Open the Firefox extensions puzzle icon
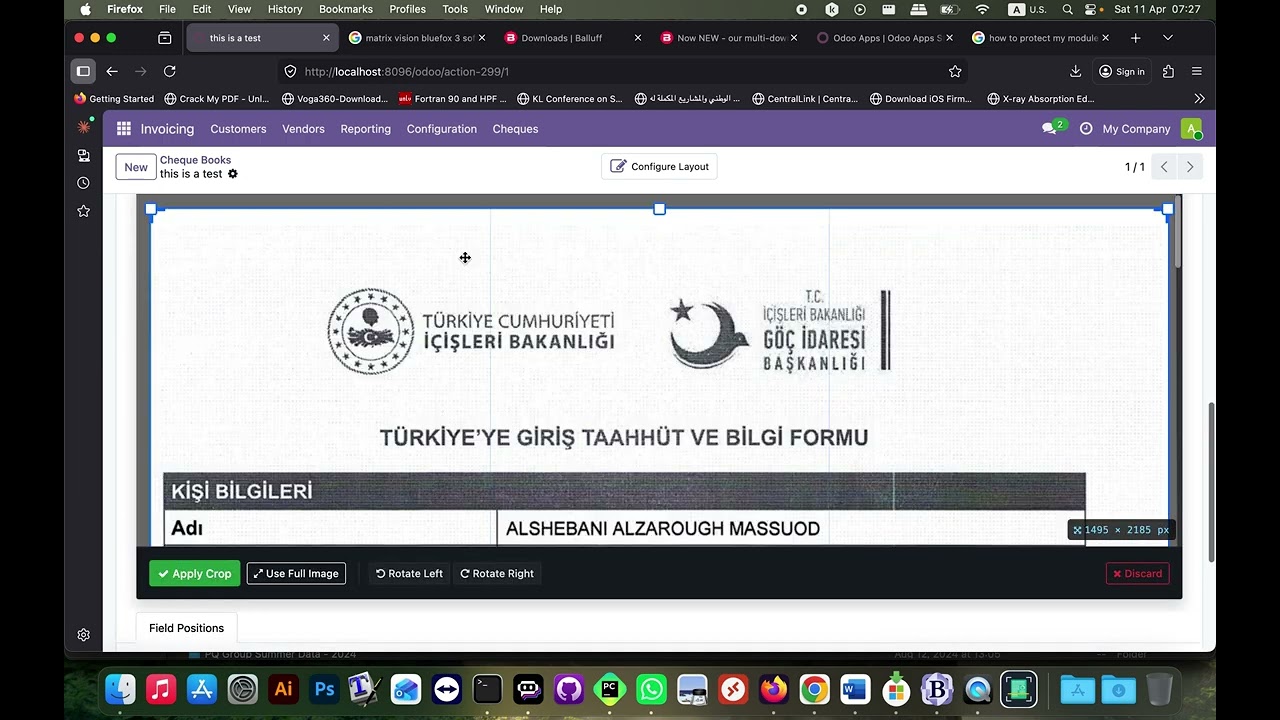1280x720 pixels. pyautogui.click(x=1168, y=71)
